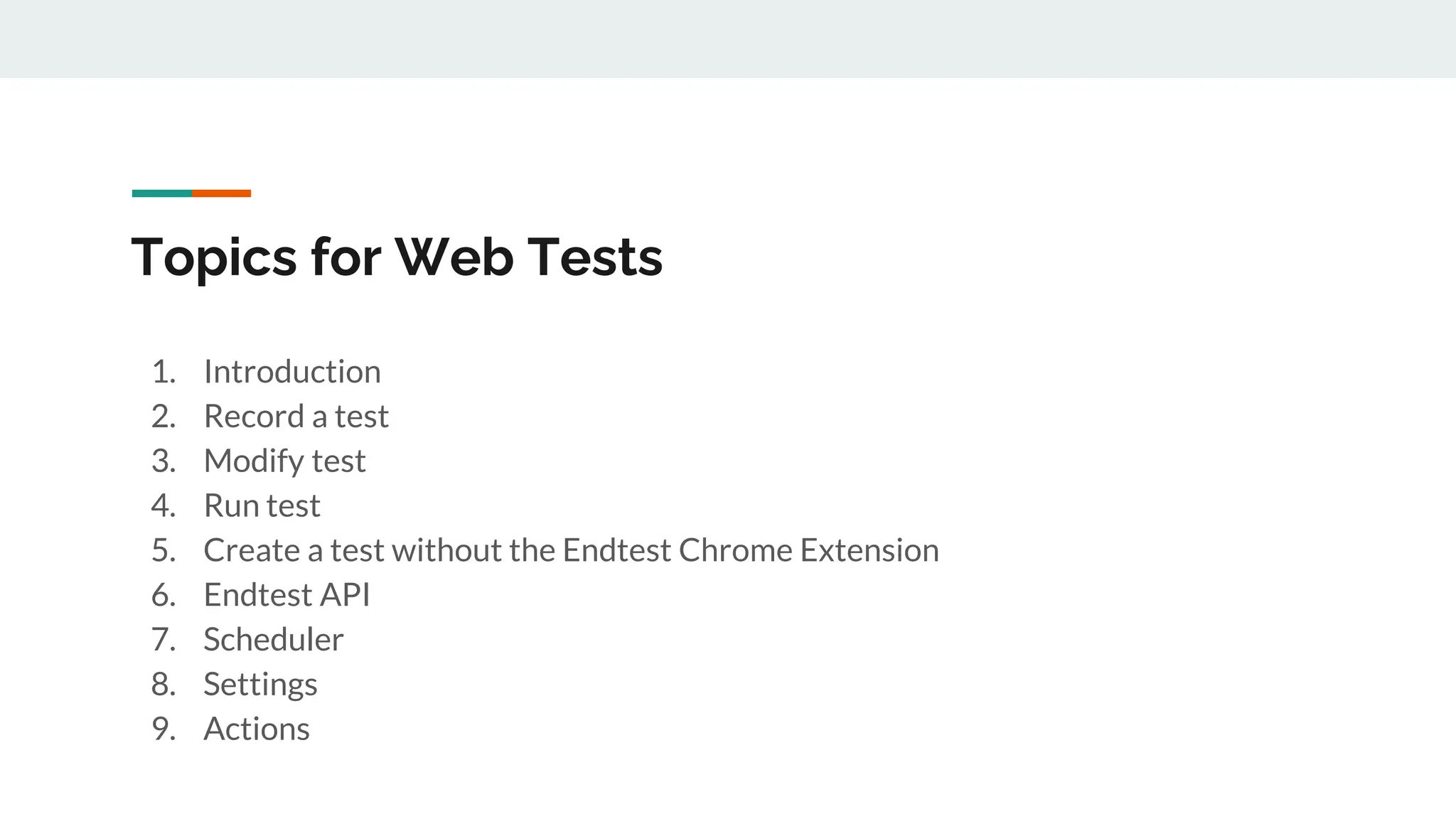Click the "Record a test" topic

296,417
